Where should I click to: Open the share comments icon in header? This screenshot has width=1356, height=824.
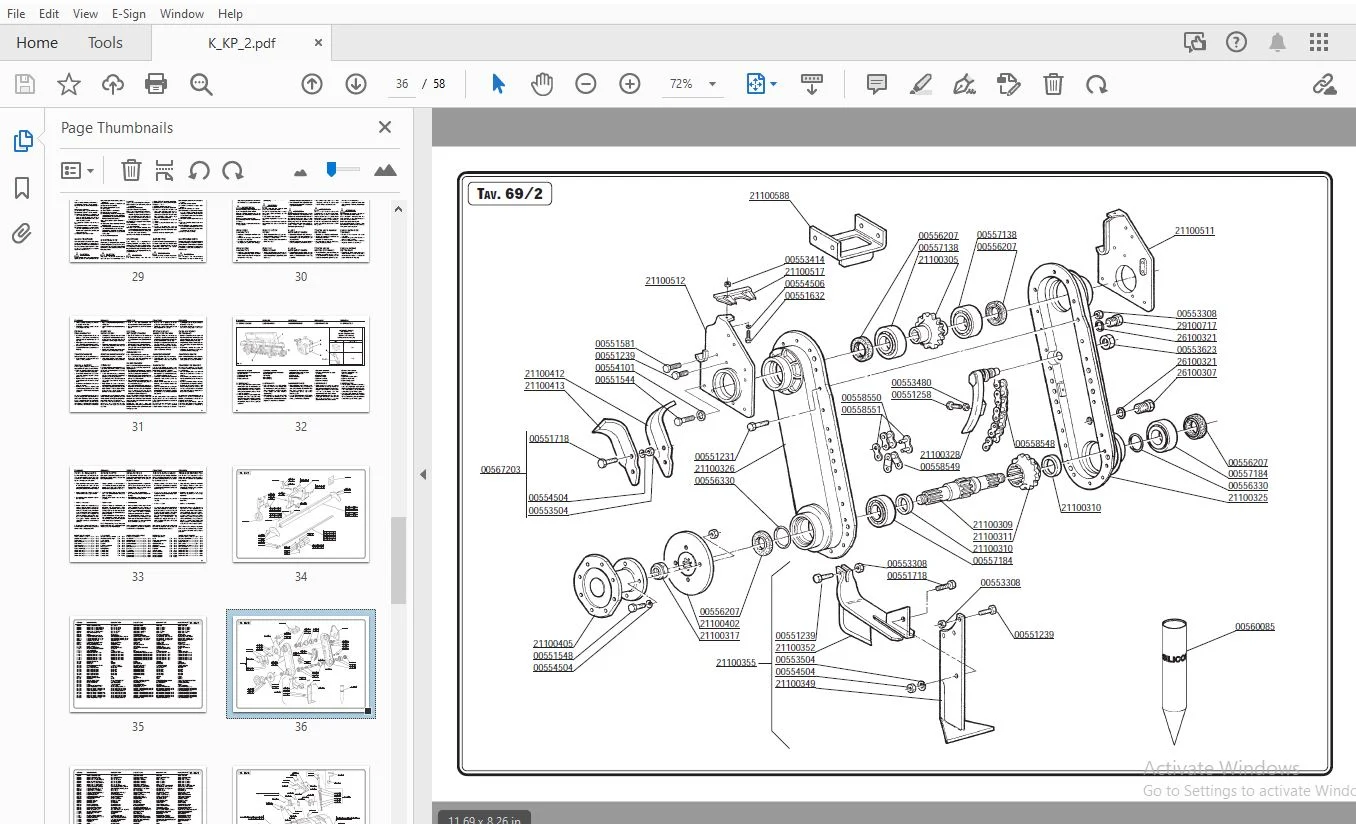click(1194, 42)
